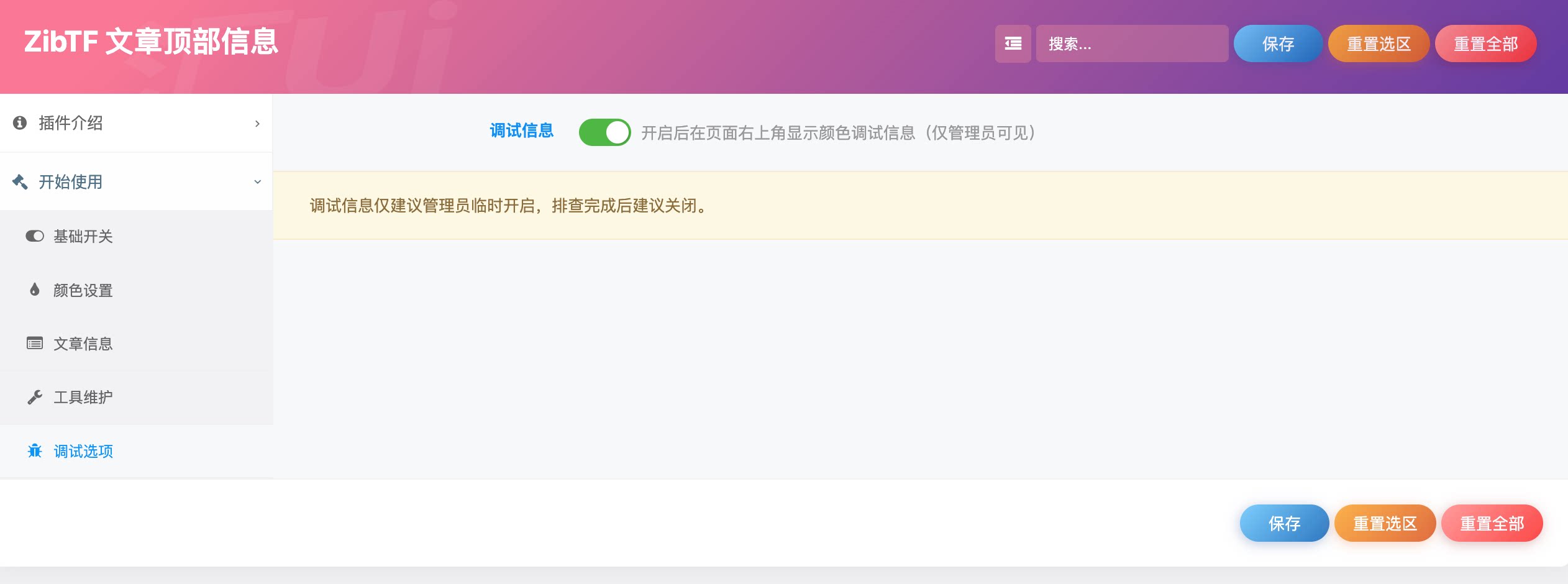This screenshot has width=1568, height=584.
Task: Open the 工具维护 panel
Action: click(82, 397)
